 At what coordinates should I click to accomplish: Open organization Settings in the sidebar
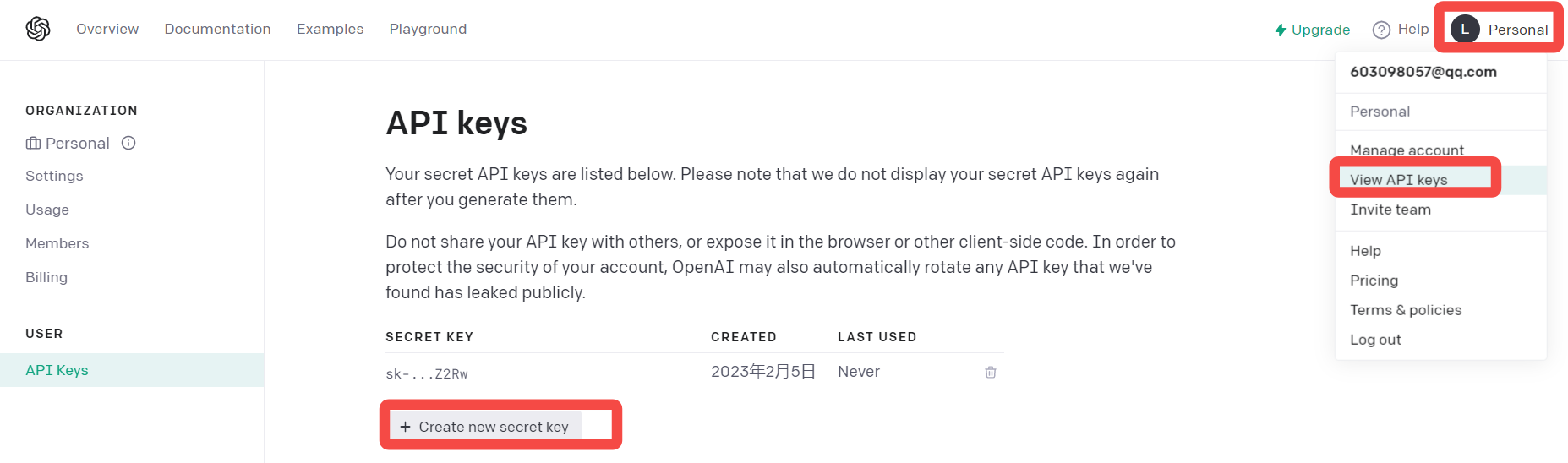[x=54, y=176]
